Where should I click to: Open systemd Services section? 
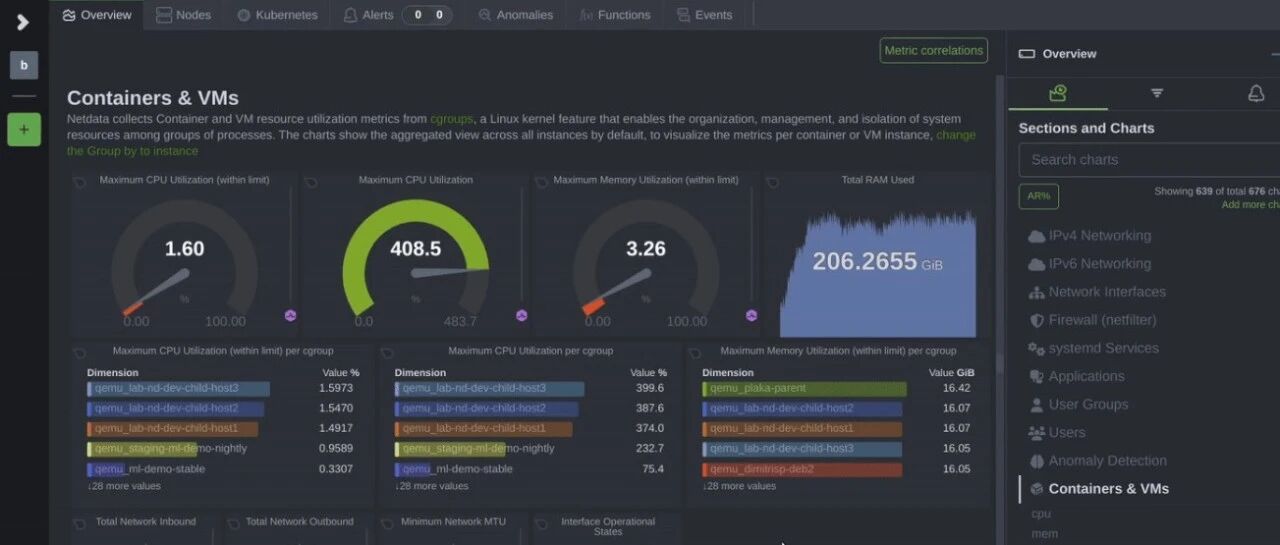[1093, 348]
